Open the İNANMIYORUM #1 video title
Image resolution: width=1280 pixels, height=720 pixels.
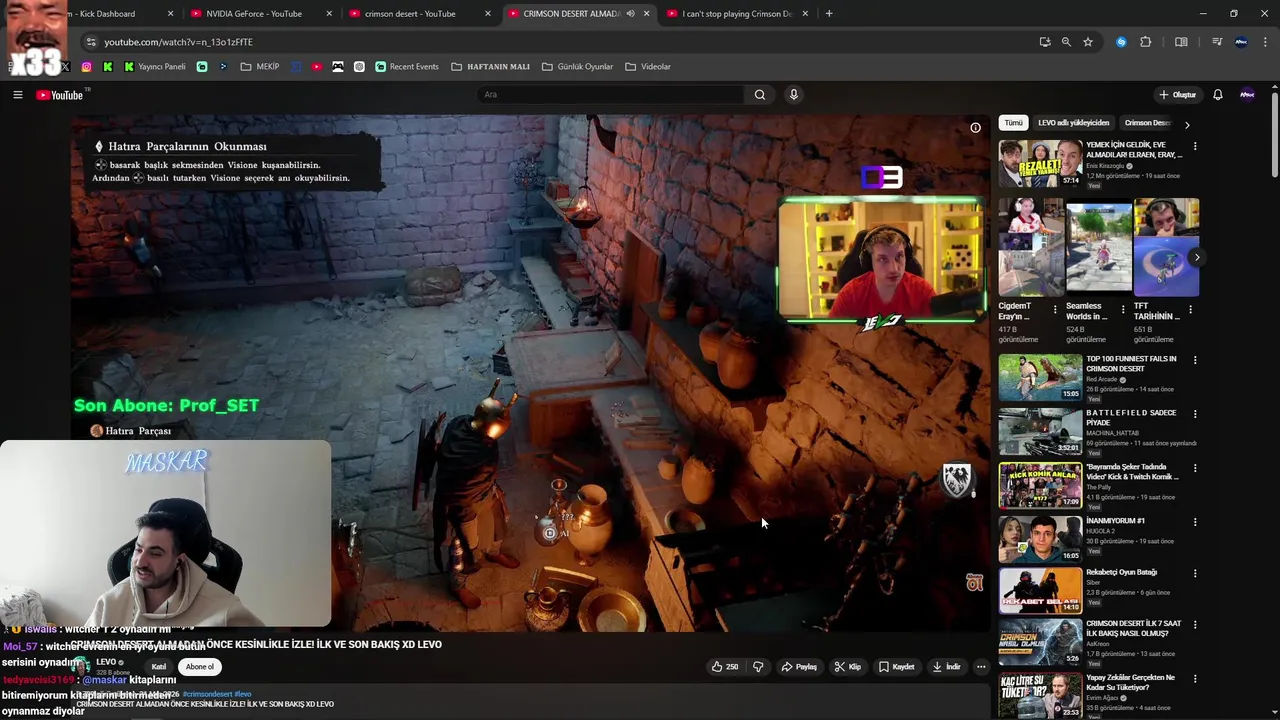coord(1115,521)
